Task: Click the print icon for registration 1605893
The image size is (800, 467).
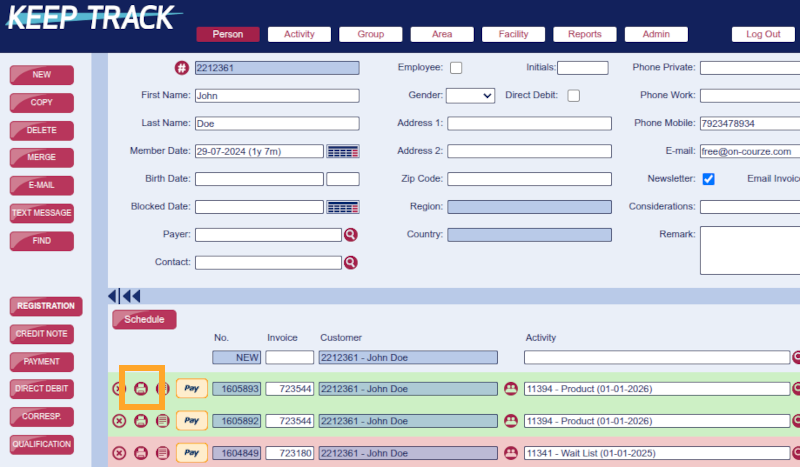Action: click(x=141, y=388)
